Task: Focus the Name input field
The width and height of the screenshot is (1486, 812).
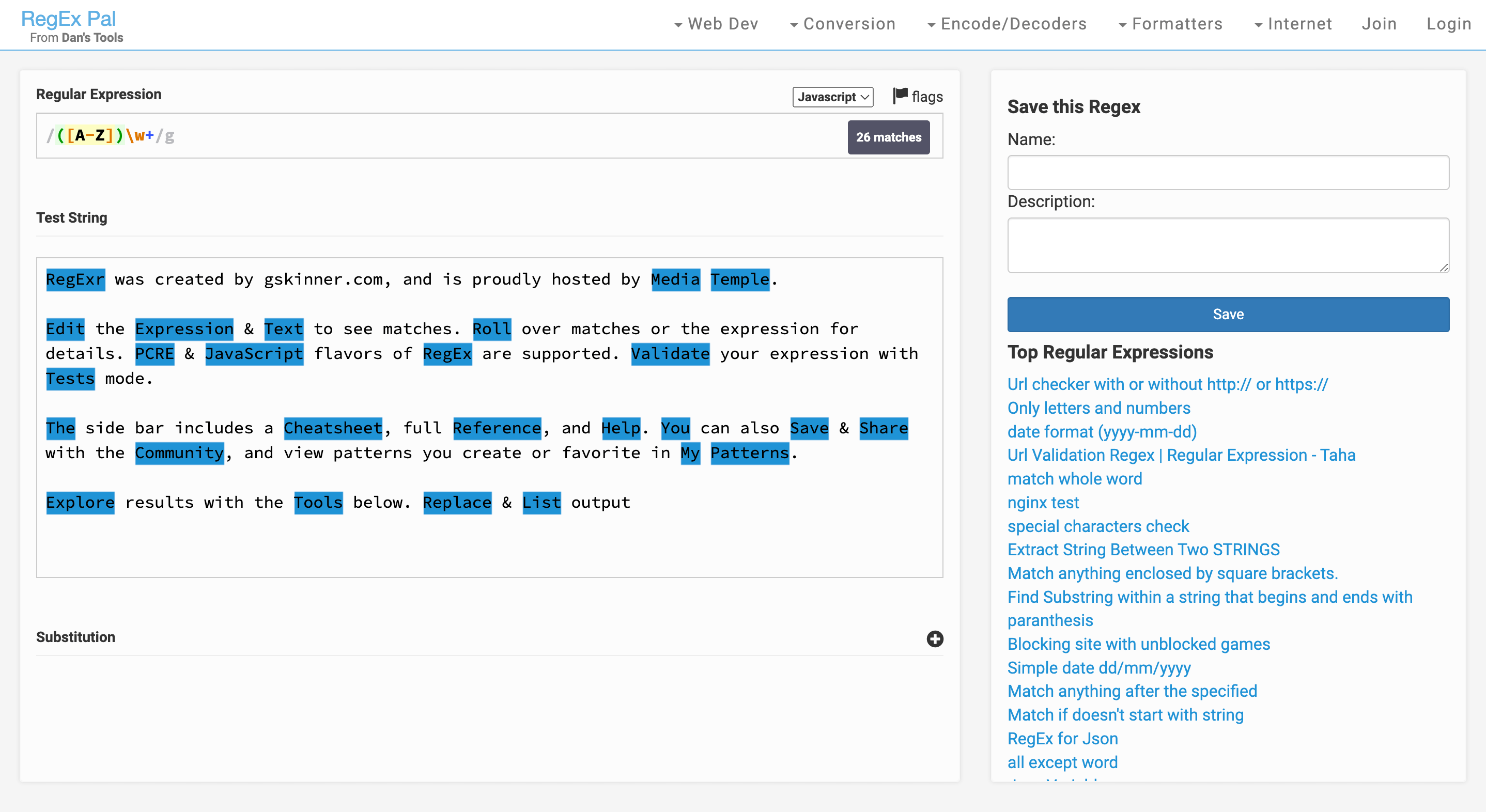Action: click(x=1228, y=173)
